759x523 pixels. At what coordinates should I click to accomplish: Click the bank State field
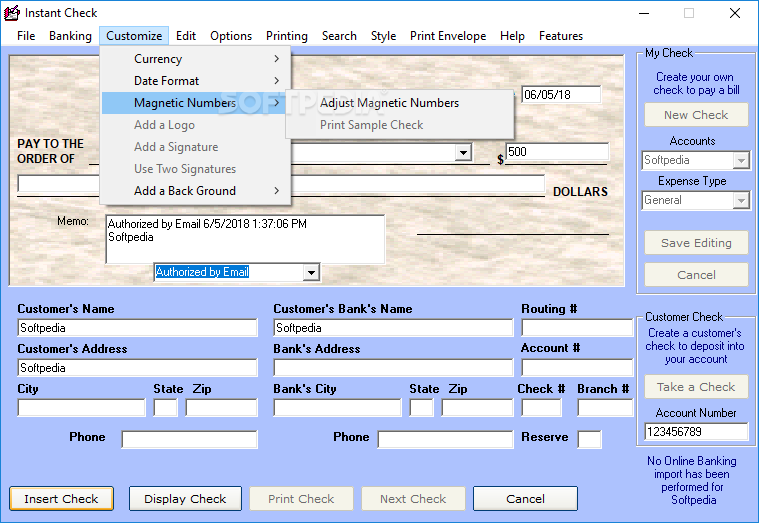pos(421,408)
